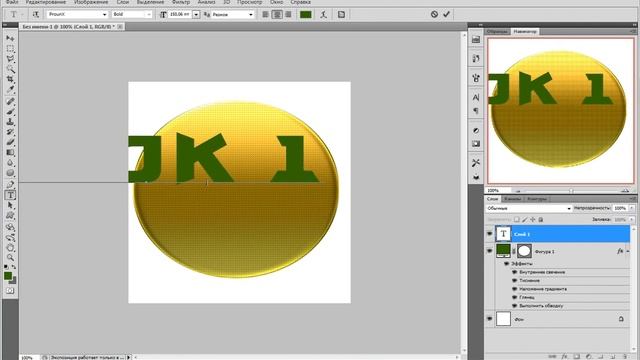Screen dimensions: 640x360
Task: Toggle Выполнить обводку effect visibility
Action: (x=514, y=306)
